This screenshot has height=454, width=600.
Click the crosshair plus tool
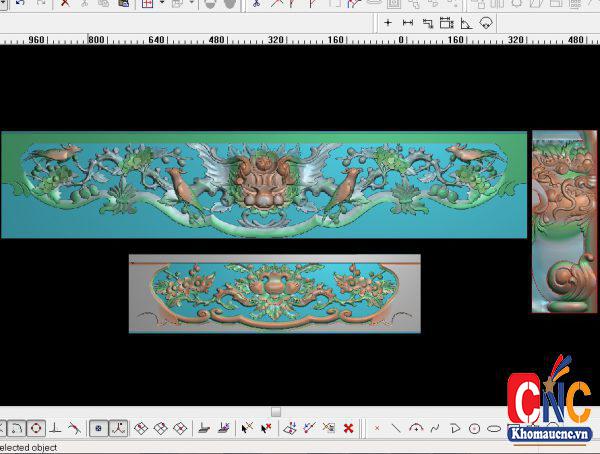coord(388,22)
